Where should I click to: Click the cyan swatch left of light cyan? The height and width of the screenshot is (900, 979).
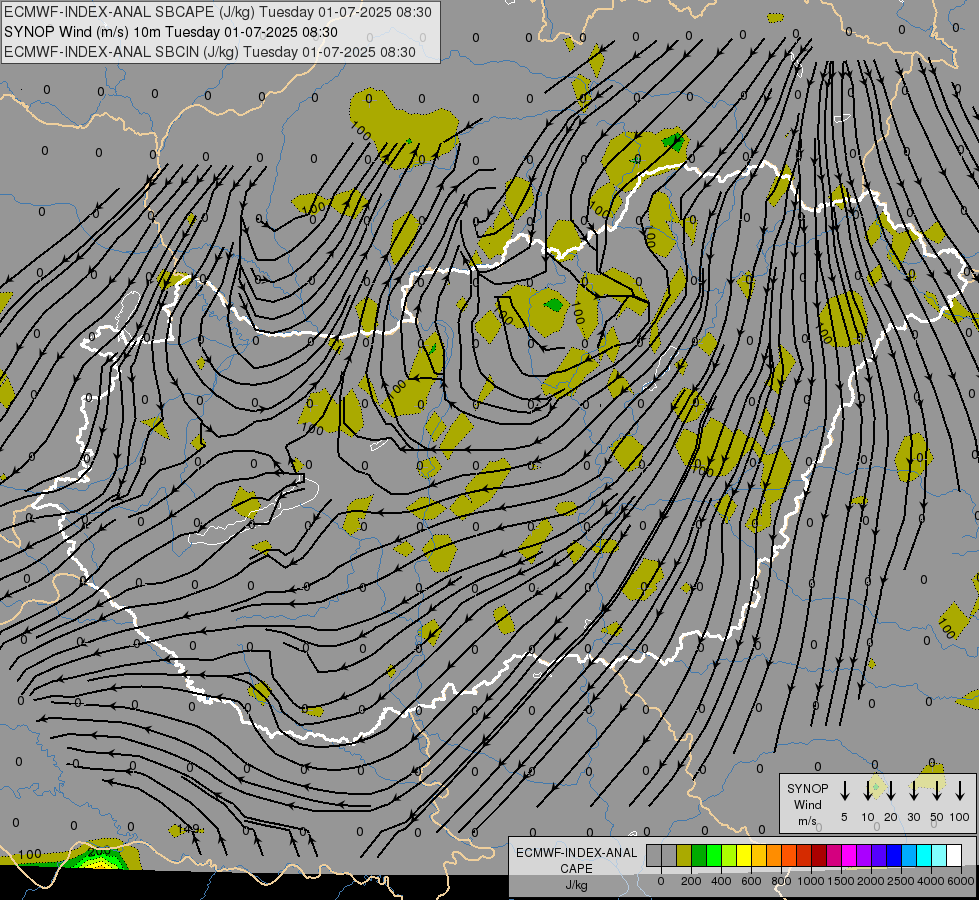tap(925, 855)
